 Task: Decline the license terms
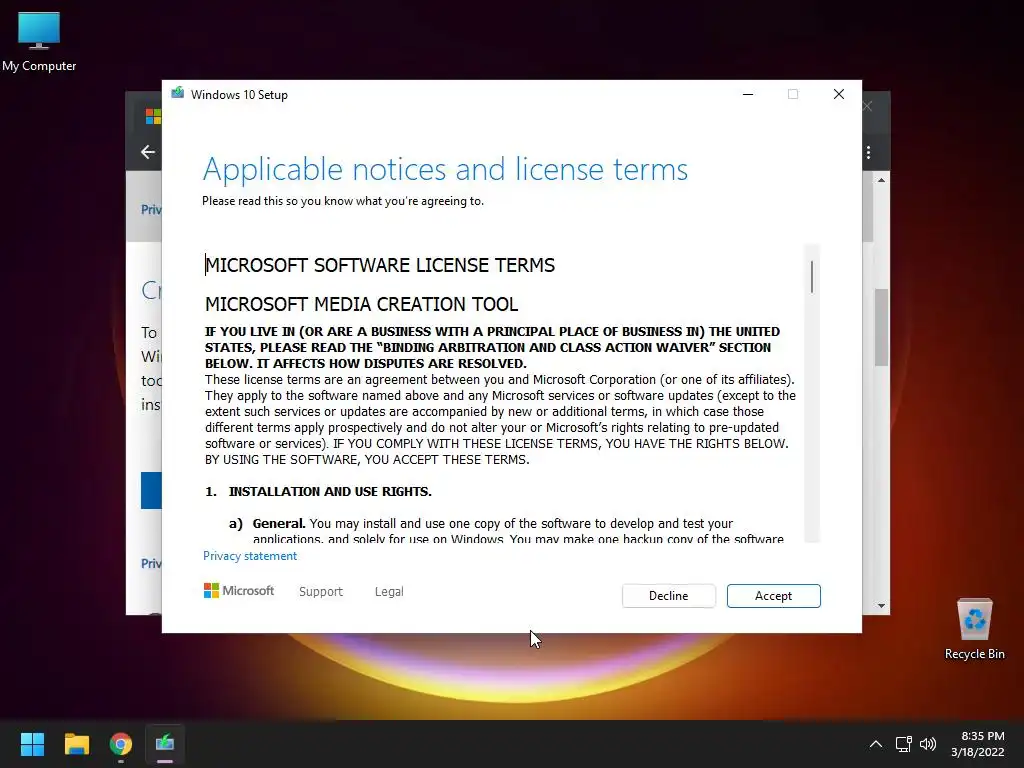tap(668, 596)
